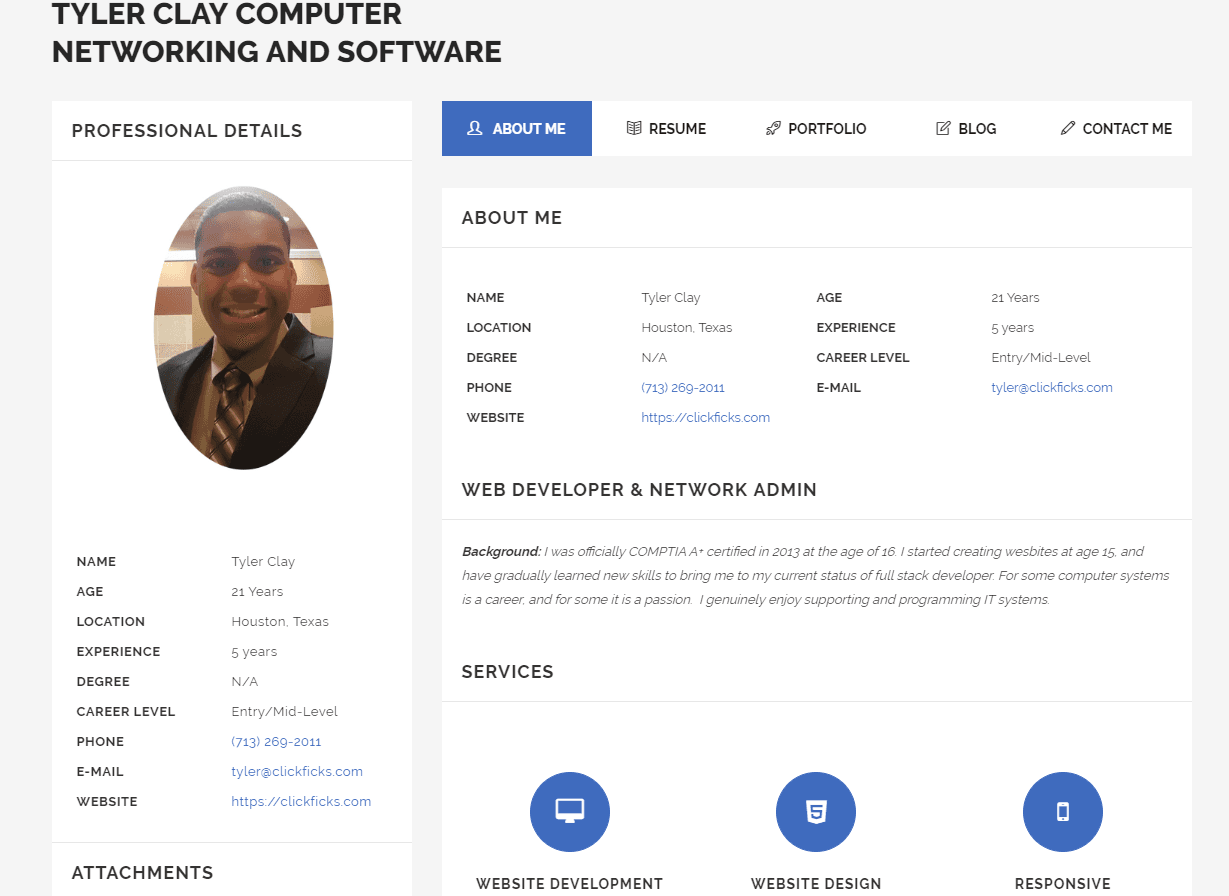
Task: Click the rocket icon beside Portfolio
Action: pyautogui.click(x=773, y=128)
